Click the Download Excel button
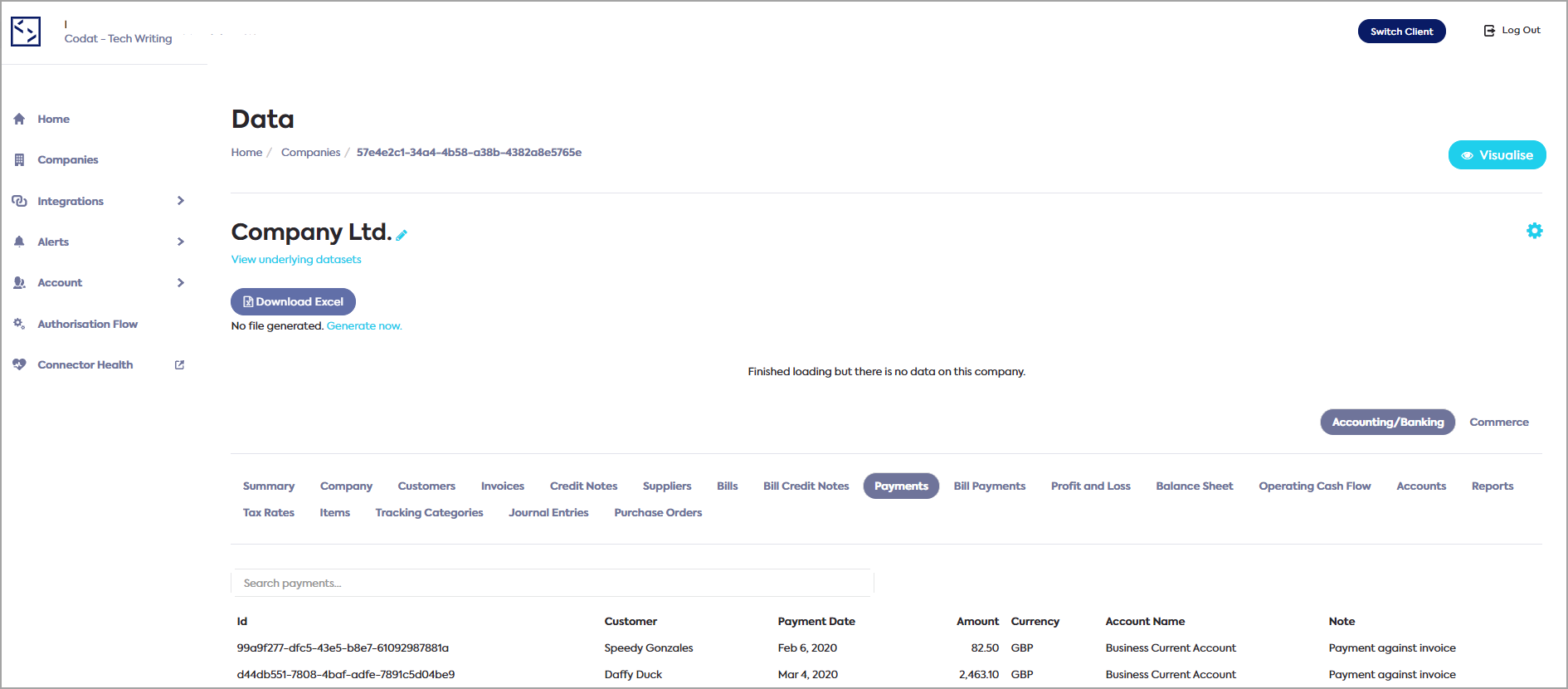1568x689 pixels. (x=293, y=301)
